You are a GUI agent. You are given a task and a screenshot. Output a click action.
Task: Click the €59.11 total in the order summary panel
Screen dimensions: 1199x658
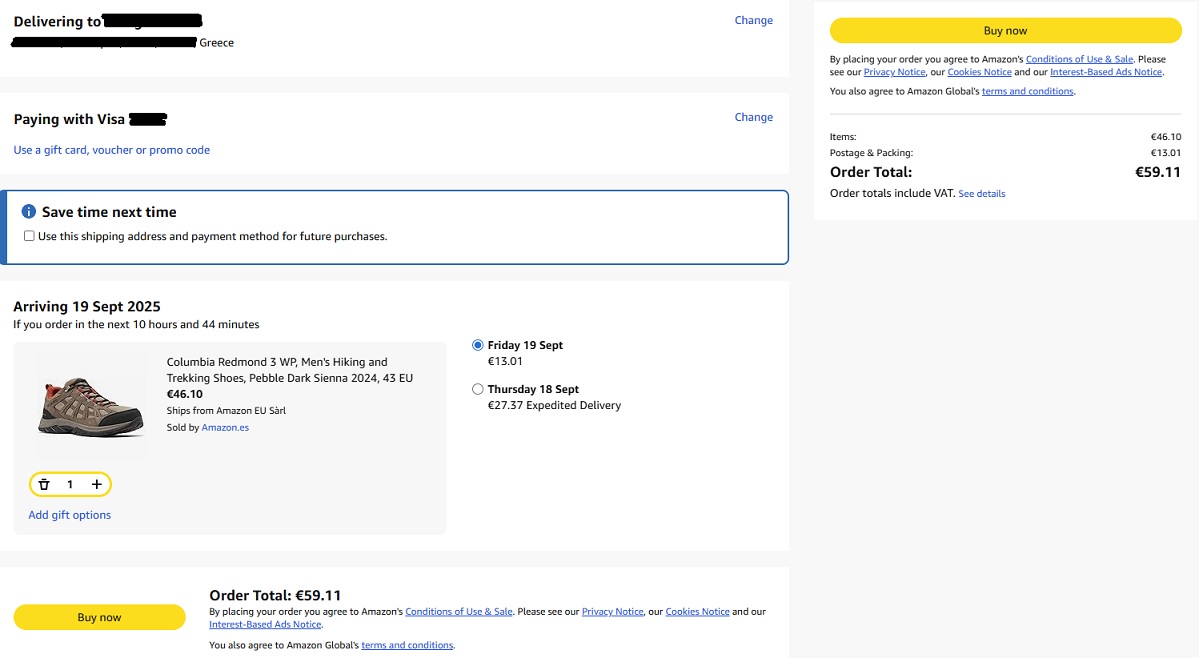(1158, 173)
